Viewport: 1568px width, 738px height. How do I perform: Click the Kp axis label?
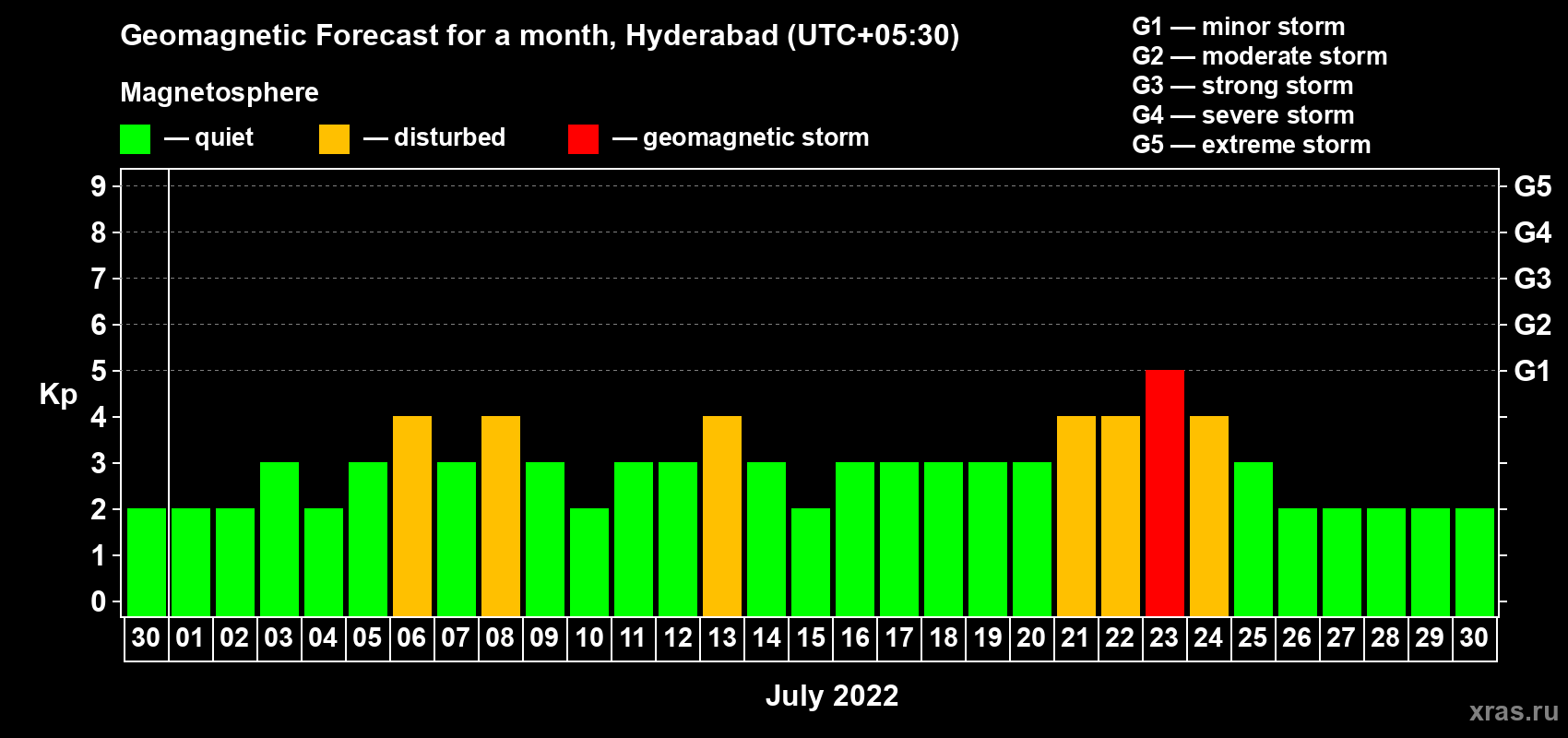coord(58,396)
